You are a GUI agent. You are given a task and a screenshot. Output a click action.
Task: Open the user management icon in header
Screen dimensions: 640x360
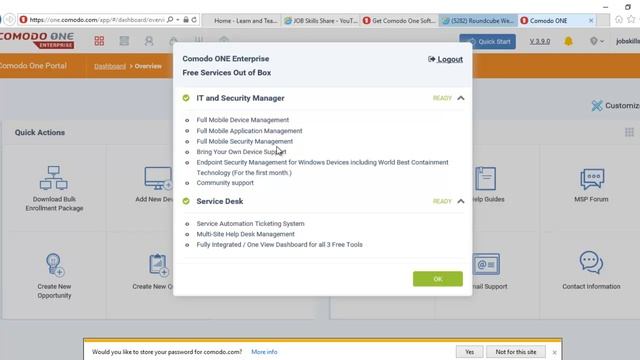tap(149, 41)
